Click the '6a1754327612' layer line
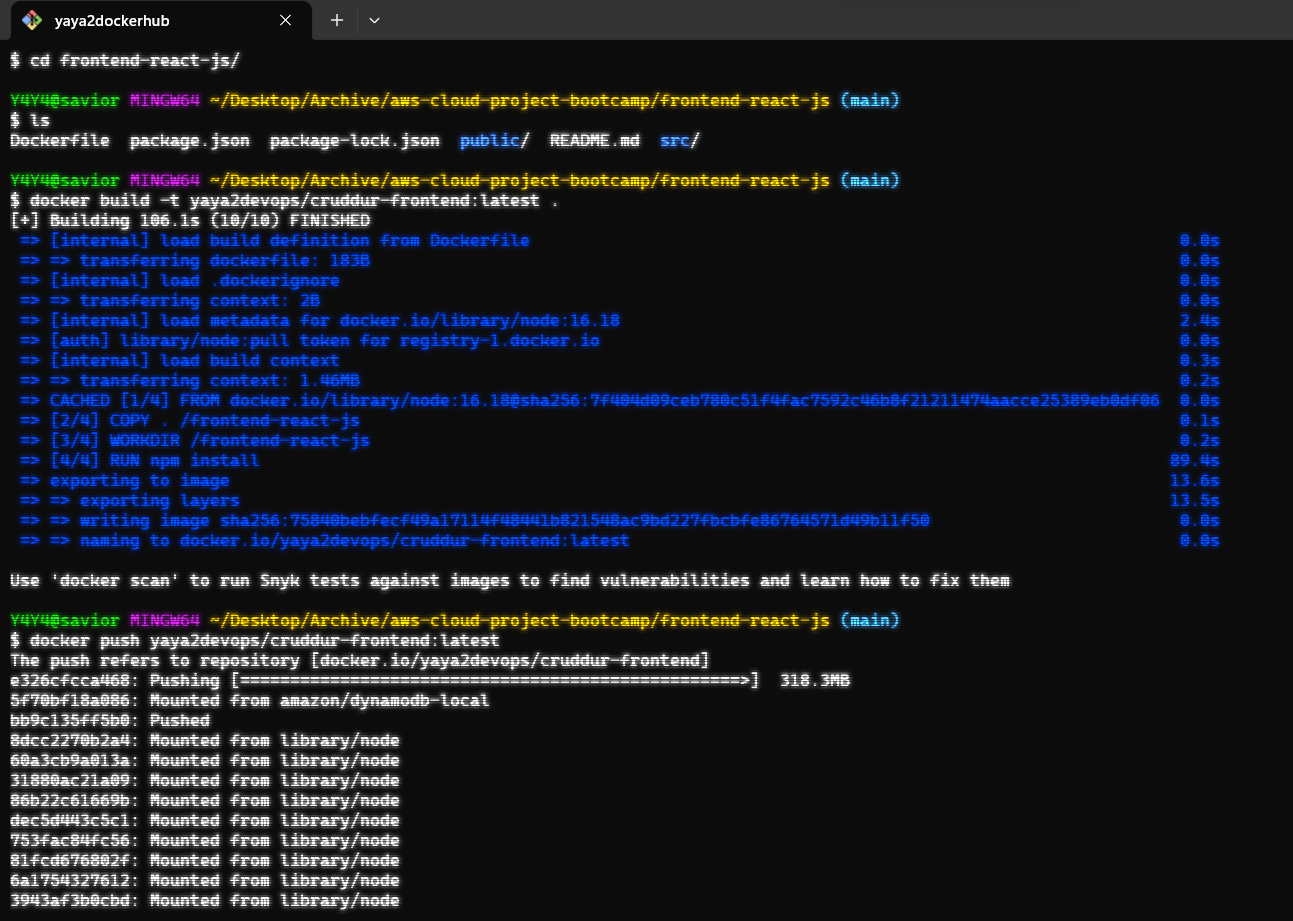 [x=205, y=880]
